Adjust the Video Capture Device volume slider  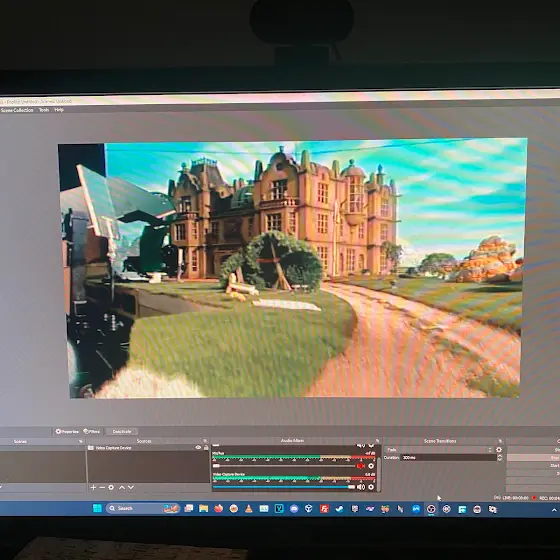point(284,487)
